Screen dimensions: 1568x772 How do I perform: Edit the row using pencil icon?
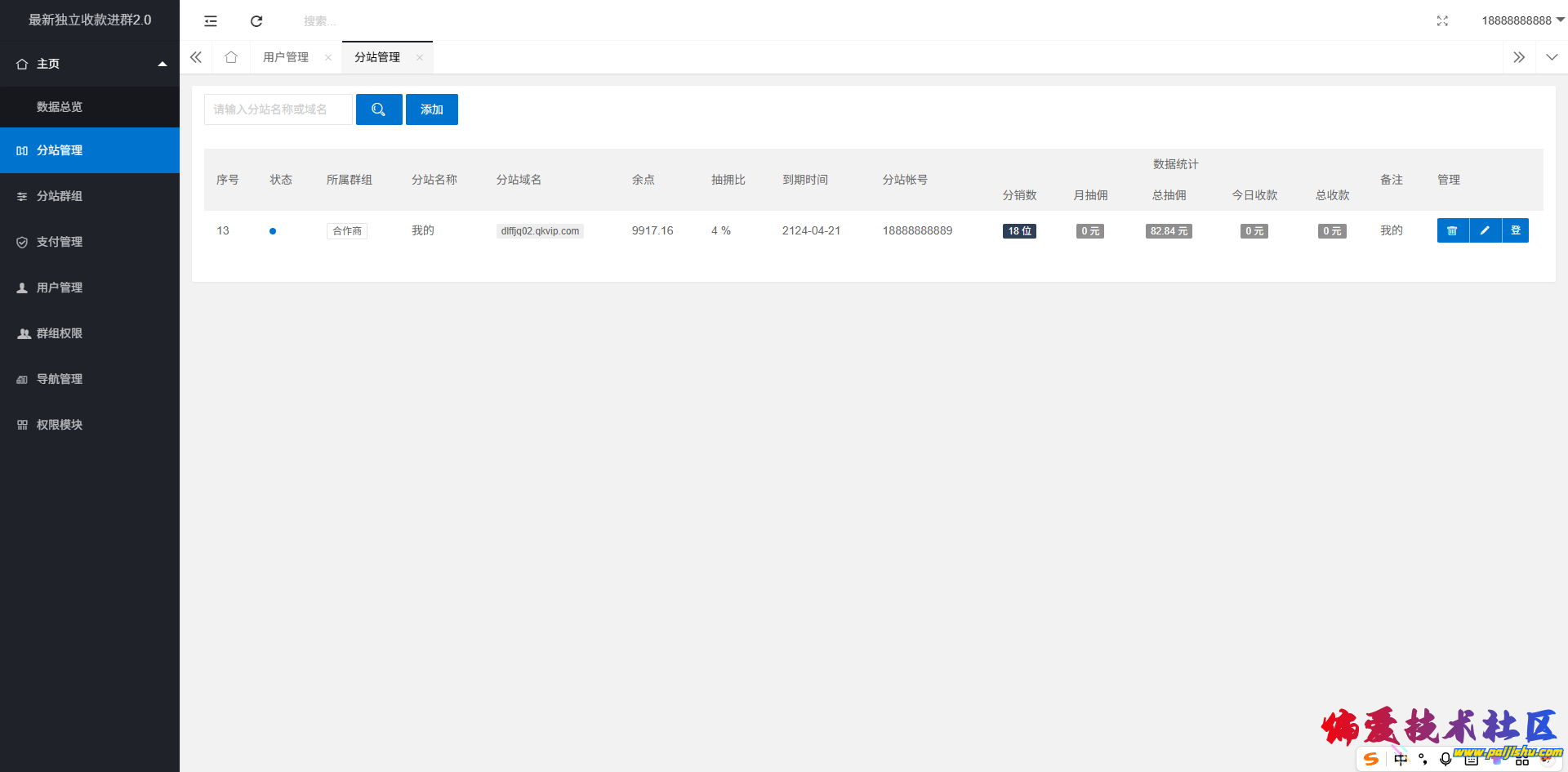point(1485,230)
